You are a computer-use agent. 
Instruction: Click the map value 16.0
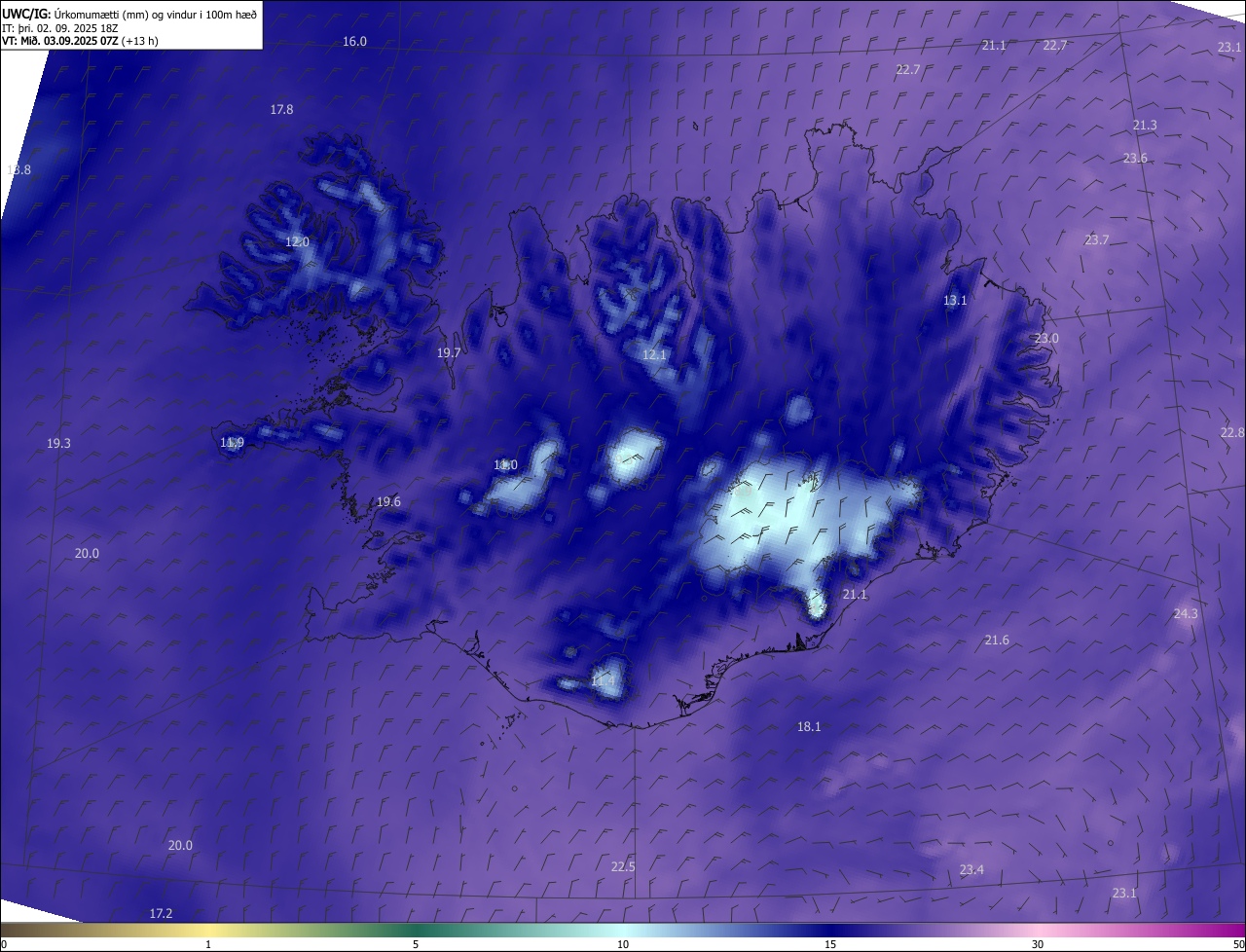click(355, 41)
